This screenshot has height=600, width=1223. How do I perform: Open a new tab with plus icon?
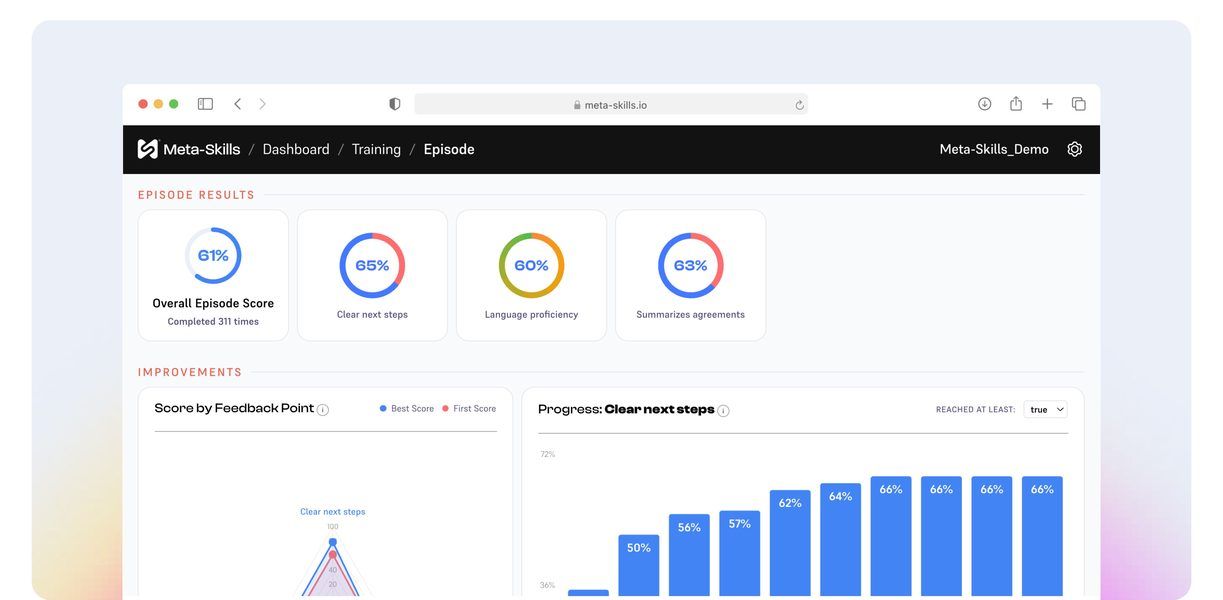point(1047,104)
